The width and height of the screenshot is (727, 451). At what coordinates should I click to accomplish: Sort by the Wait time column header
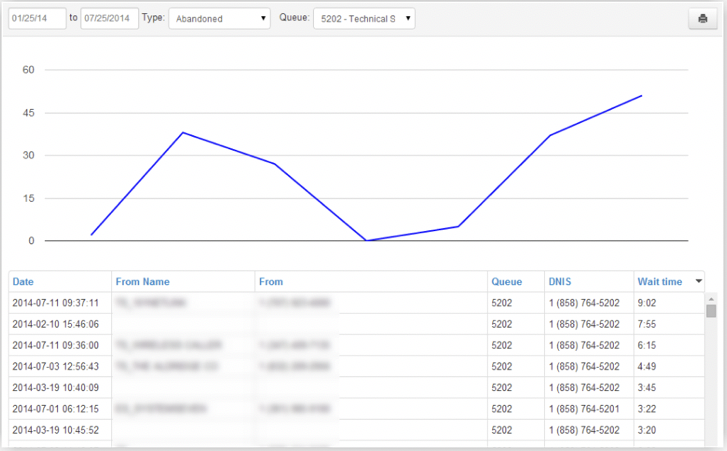click(x=659, y=282)
